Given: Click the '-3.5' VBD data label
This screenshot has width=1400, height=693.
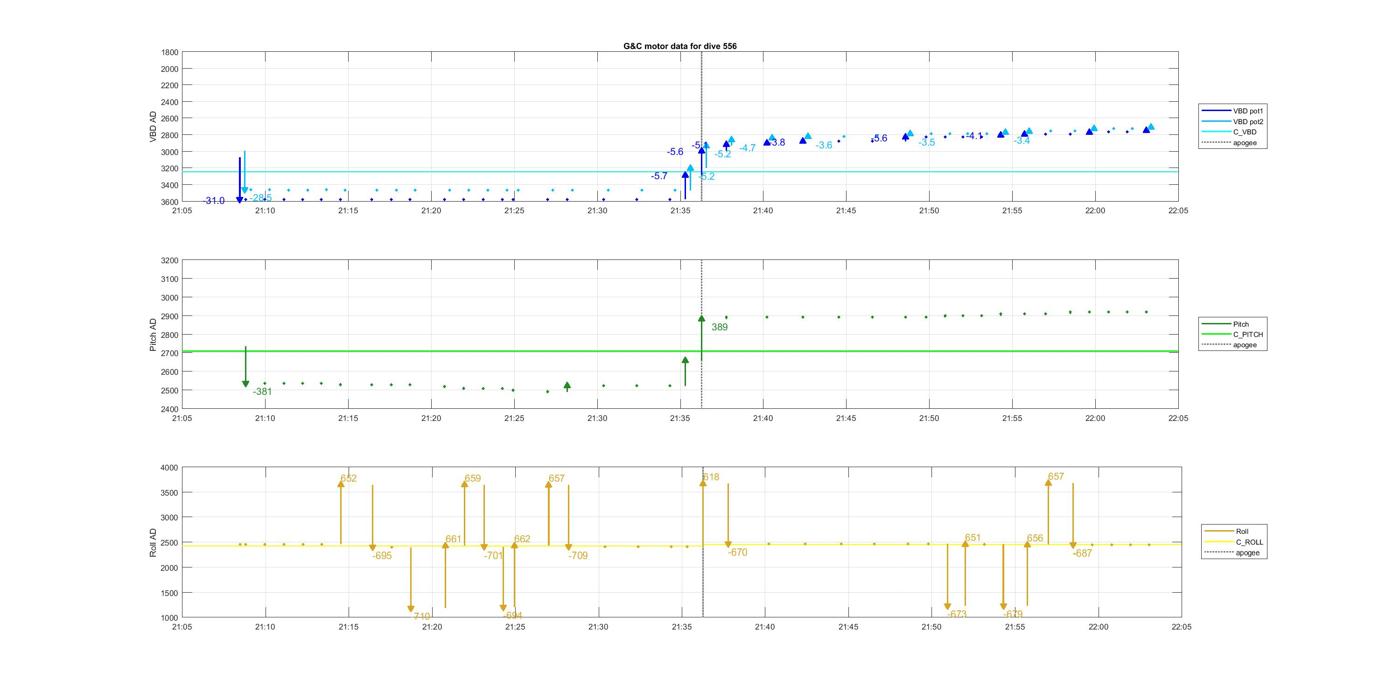Looking at the screenshot, I should coord(927,142).
